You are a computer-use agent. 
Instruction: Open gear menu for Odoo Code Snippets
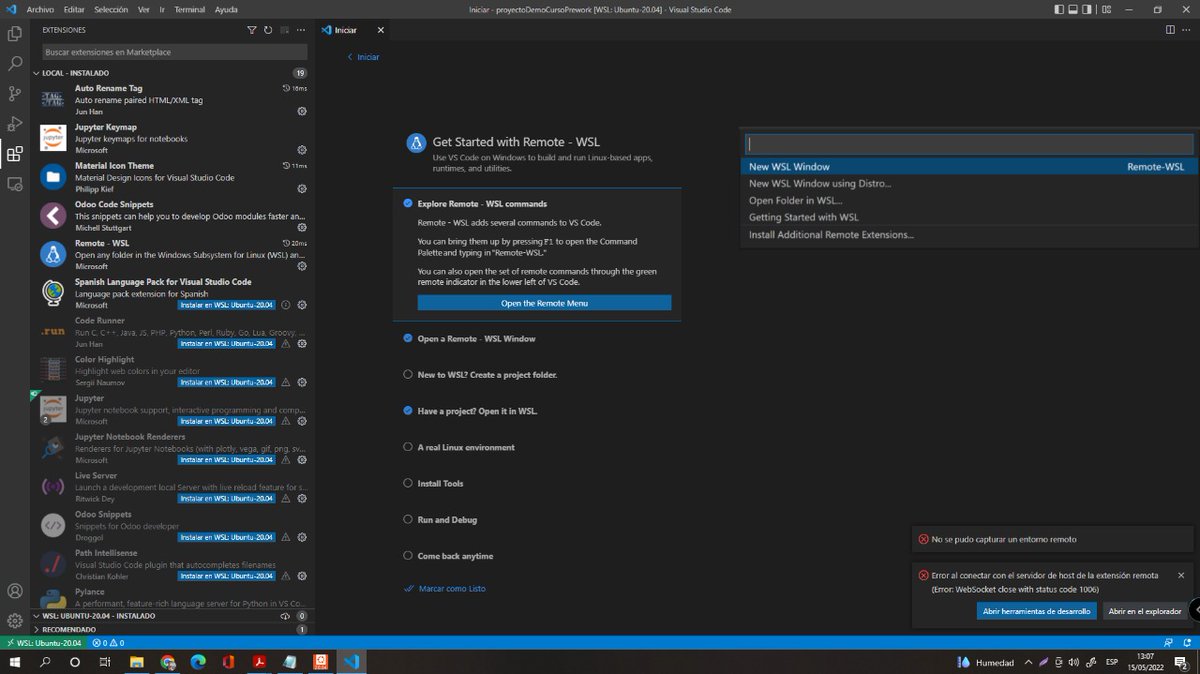tap(302, 227)
